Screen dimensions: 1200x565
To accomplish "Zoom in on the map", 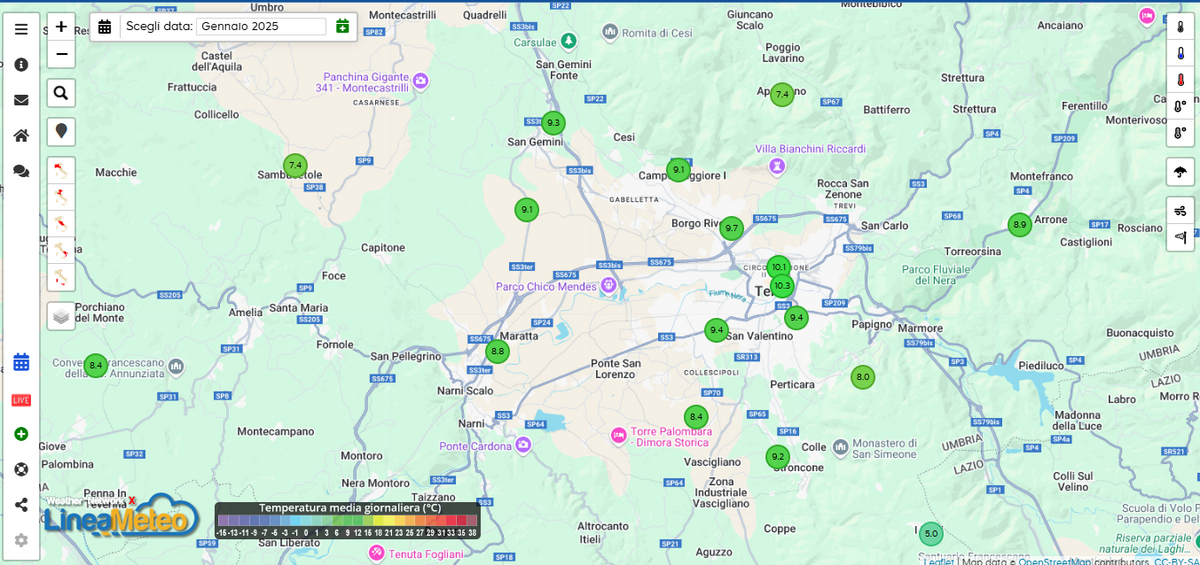I will [61, 27].
